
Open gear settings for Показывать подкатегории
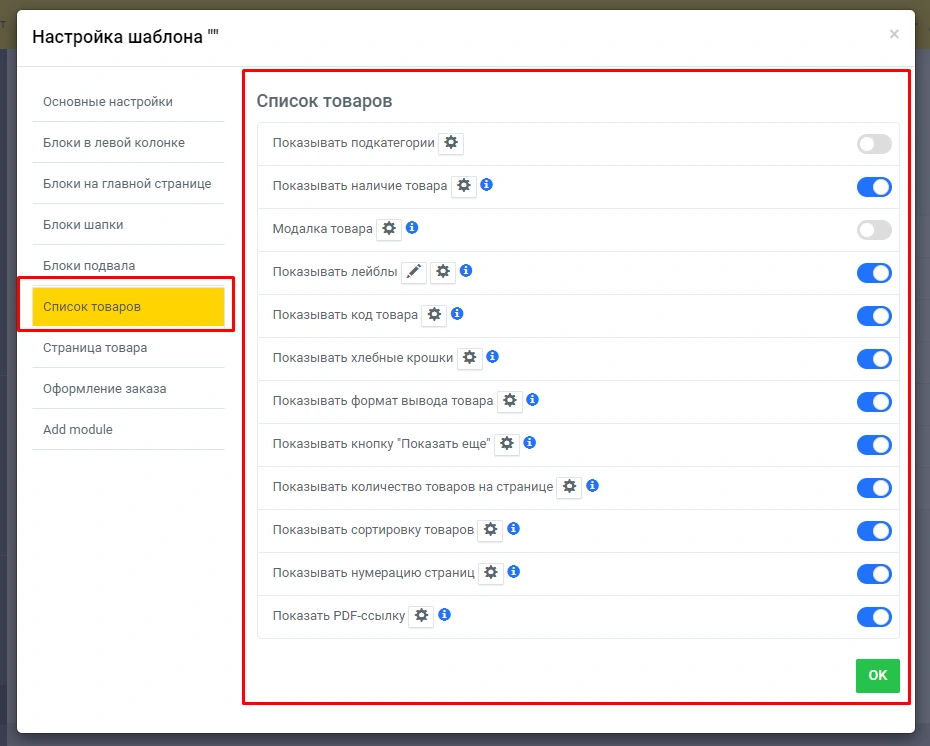point(451,143)
